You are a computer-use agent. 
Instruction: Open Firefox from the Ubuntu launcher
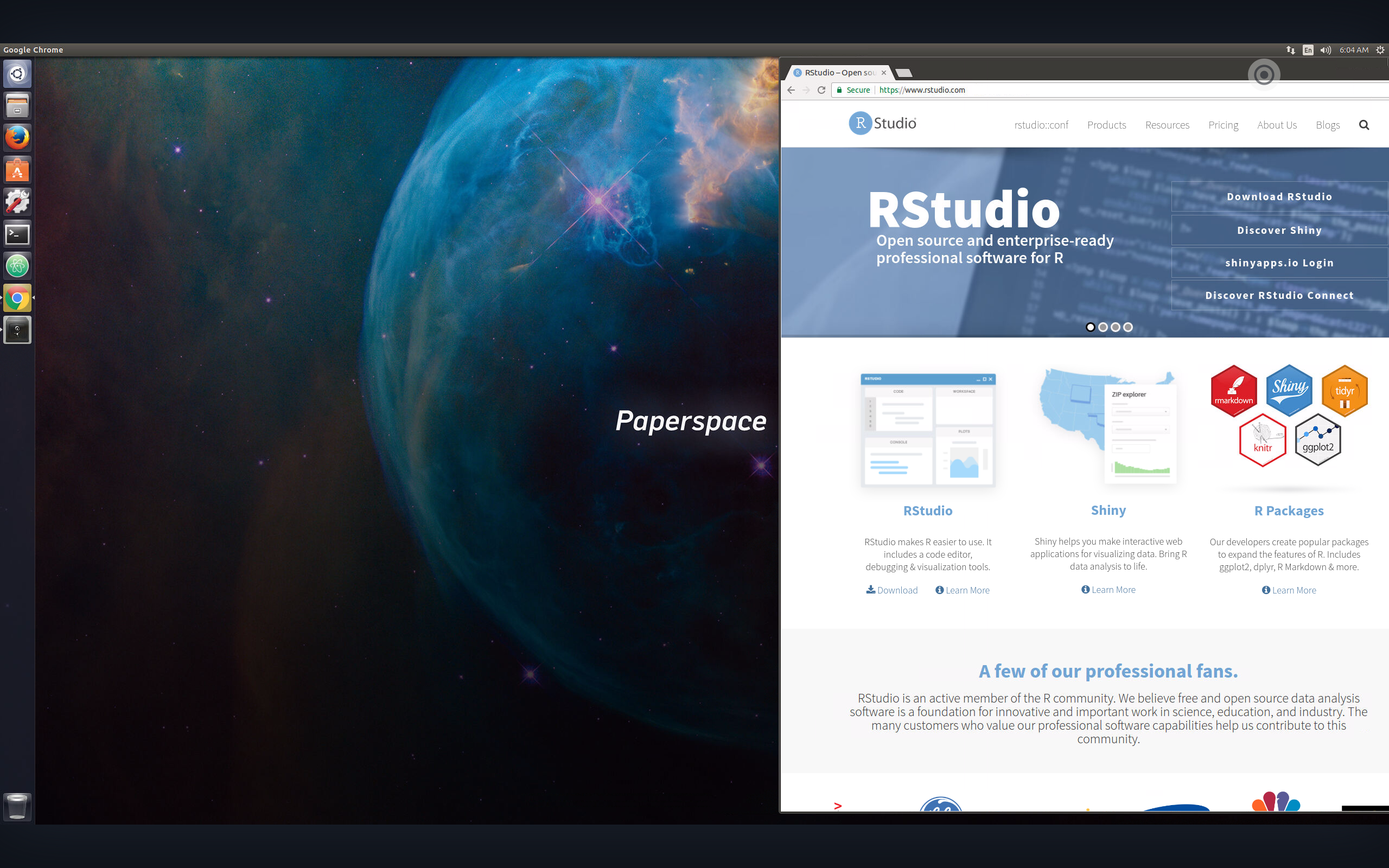(17, 138)
